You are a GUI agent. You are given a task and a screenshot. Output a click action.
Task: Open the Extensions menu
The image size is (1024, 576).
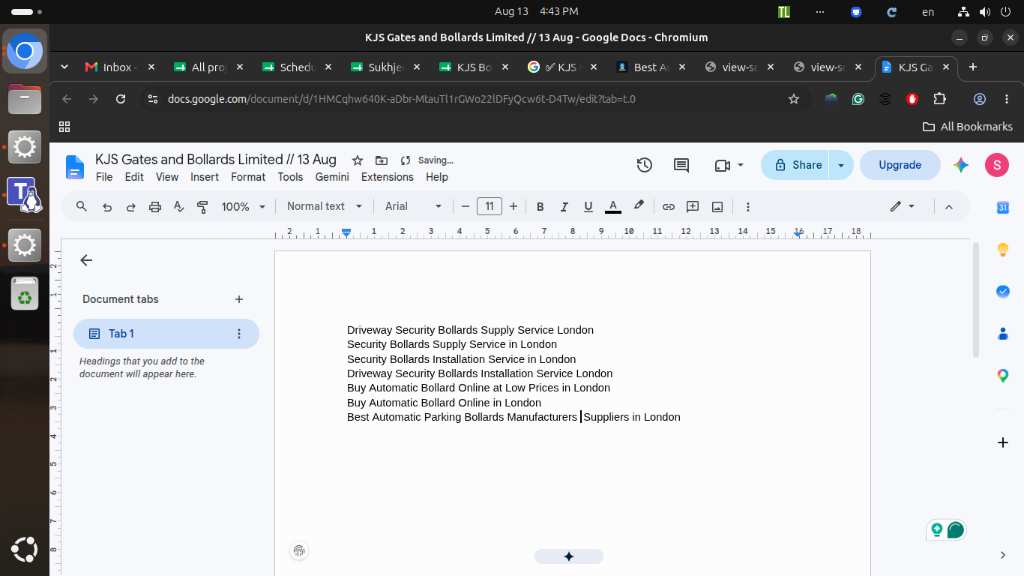tap(387, 177)
